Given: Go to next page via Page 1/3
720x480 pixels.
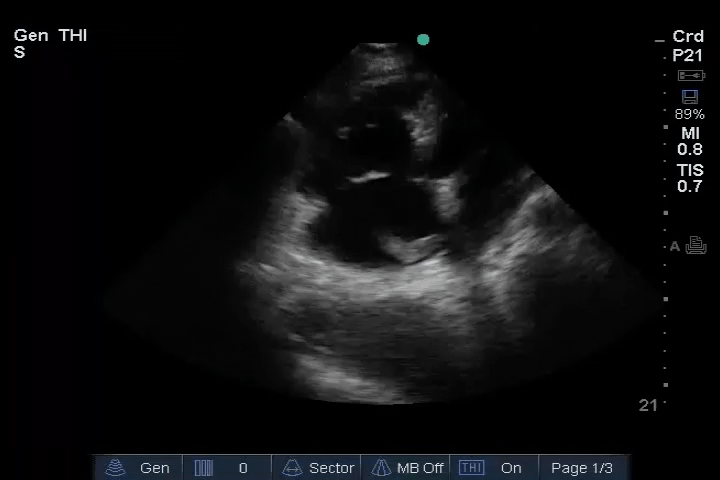Looking at the screenshot, I should (x=582, y=468).
